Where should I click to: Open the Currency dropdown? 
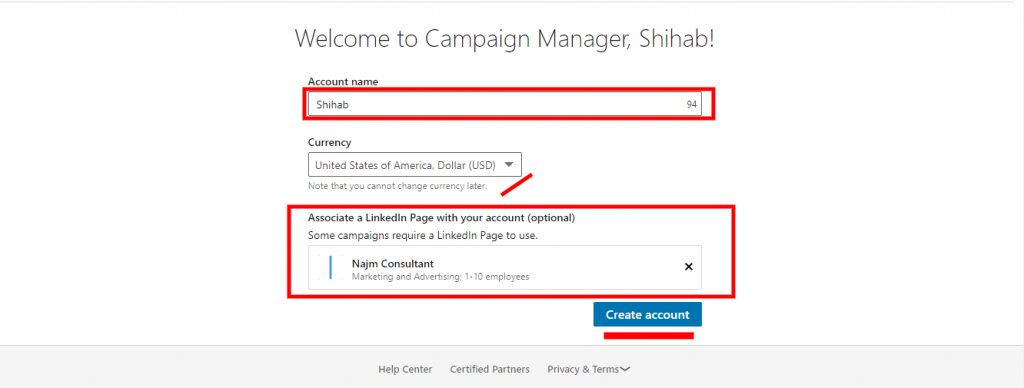415,165
